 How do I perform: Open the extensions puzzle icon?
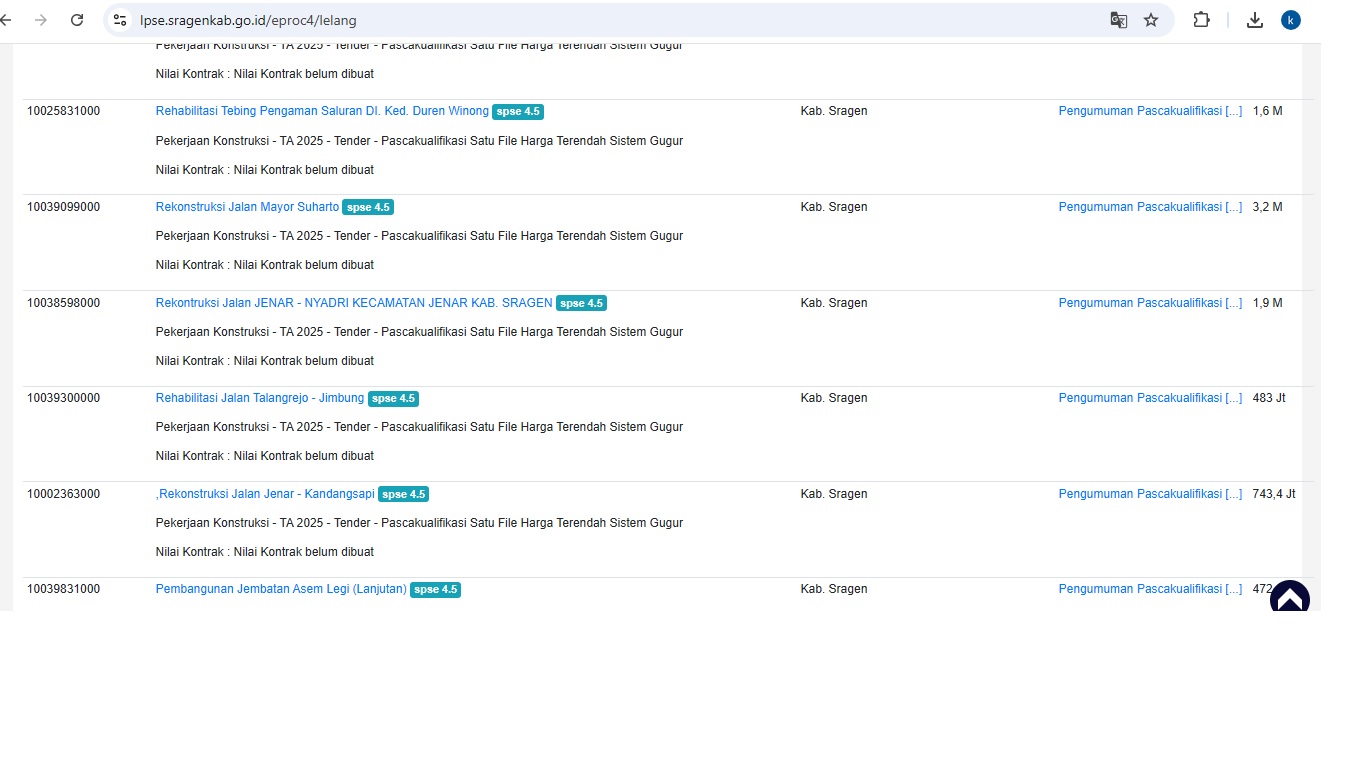pos(1202,20)
